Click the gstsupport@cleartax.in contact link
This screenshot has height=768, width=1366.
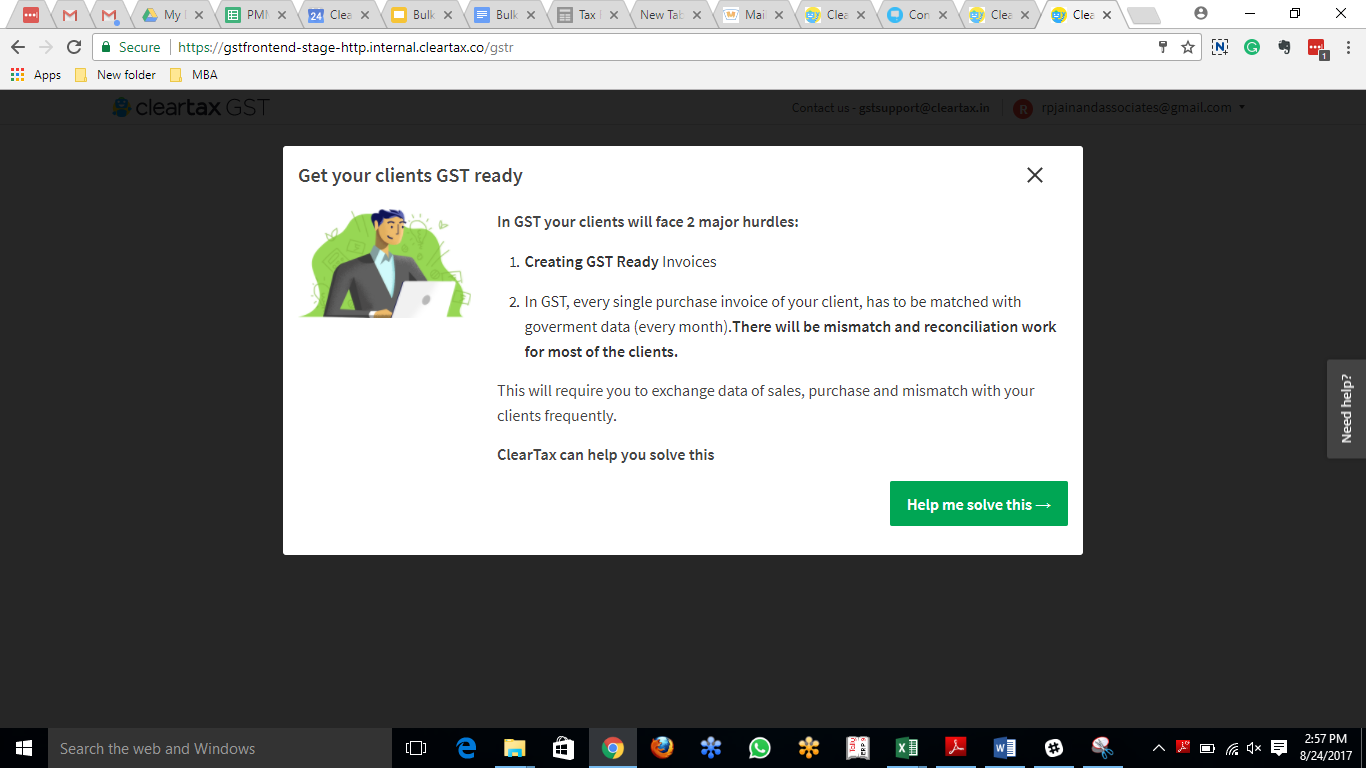pos(924,108)
